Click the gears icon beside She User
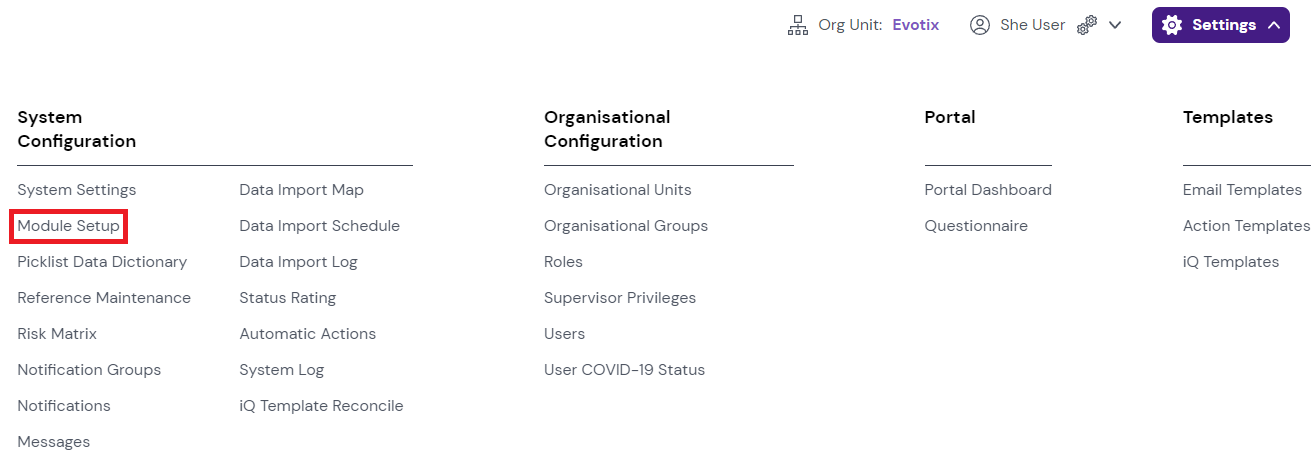1316x456 pixels. pos(1087,26)
